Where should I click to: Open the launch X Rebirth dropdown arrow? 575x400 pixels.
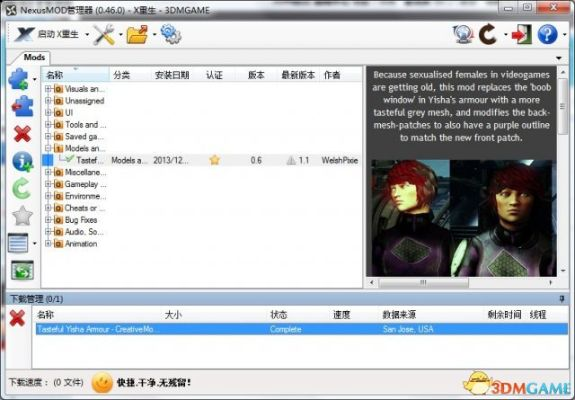87,34
